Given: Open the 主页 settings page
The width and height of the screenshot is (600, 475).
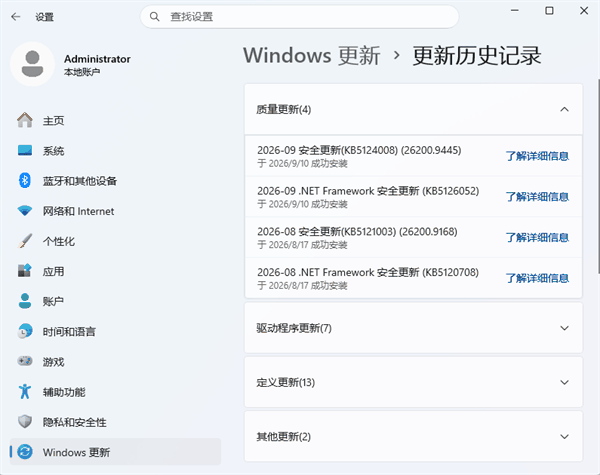Looking at the screenshot, I should coord(115,121).
